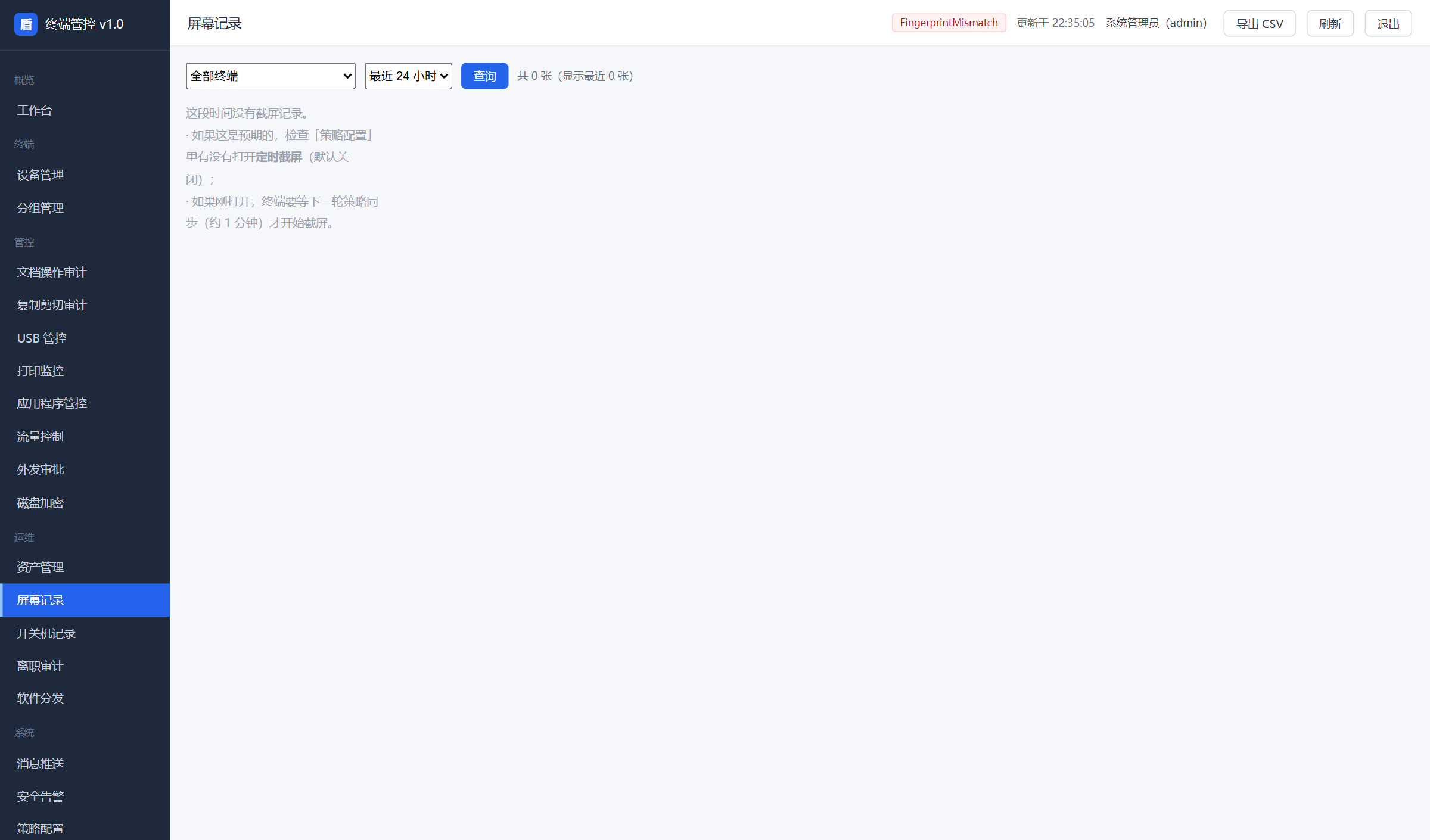Click the FingerprintMismatch status badge

949,23
